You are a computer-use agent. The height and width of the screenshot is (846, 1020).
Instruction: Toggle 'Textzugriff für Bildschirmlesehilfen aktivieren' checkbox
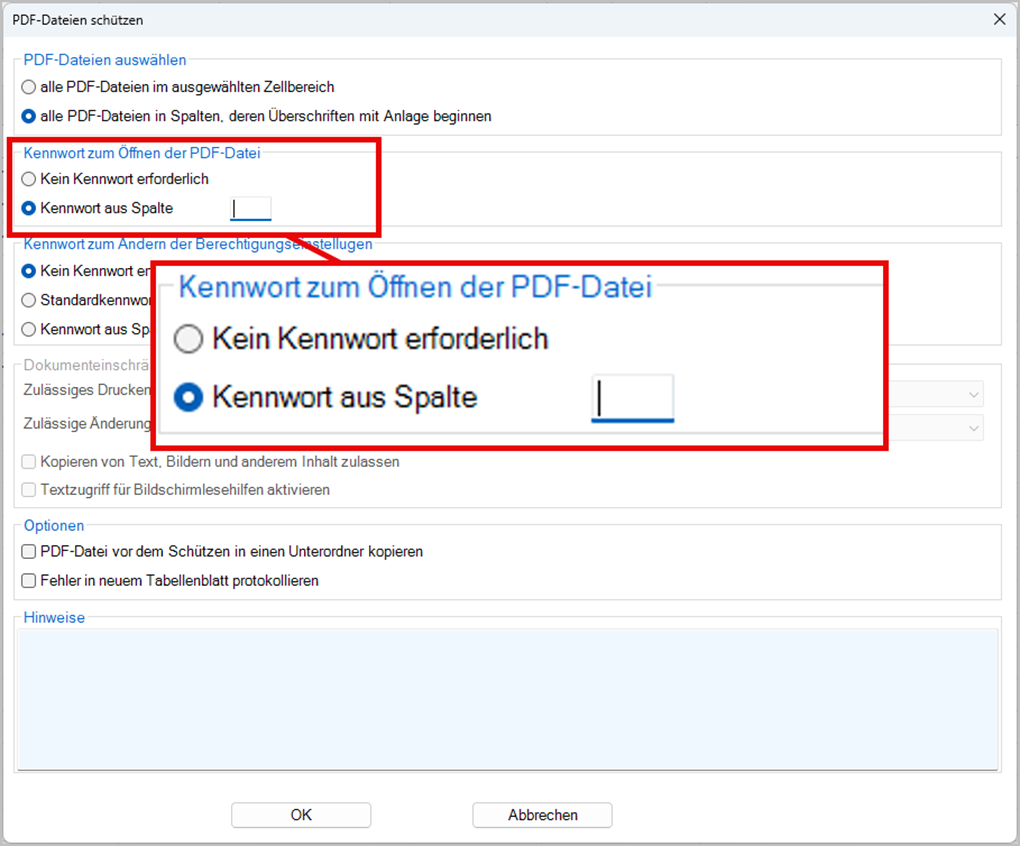[29, 490]
